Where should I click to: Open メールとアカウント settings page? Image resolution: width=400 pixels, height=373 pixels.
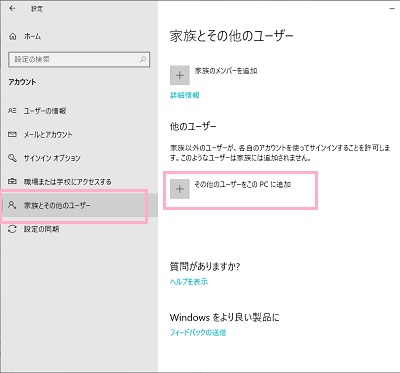tap(48, 135)
